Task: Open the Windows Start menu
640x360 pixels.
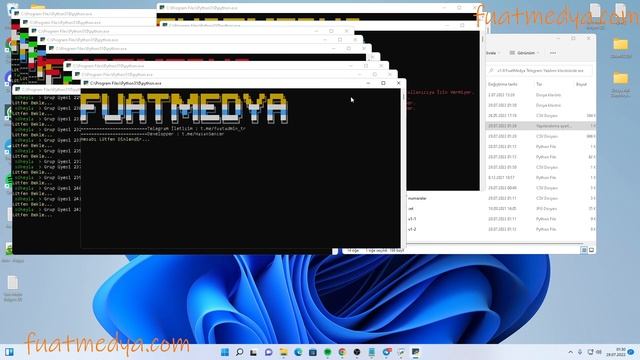Action: (225, 352)
